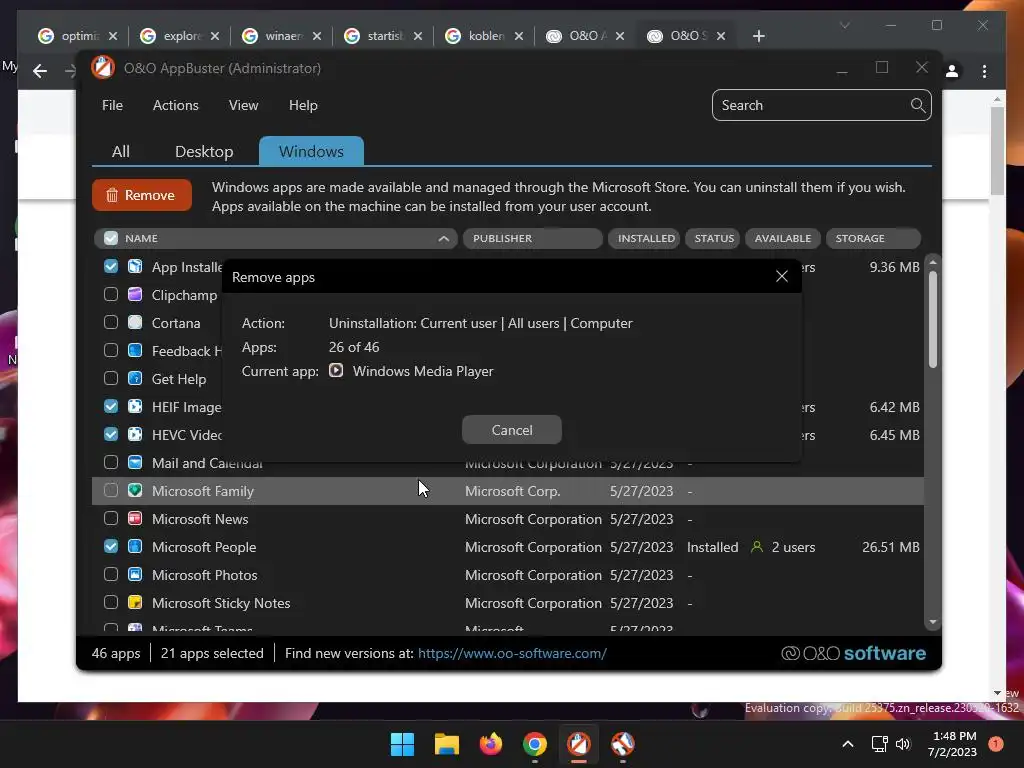Click the Cortana app icon
1024x768 pixels.
point(135,323)
